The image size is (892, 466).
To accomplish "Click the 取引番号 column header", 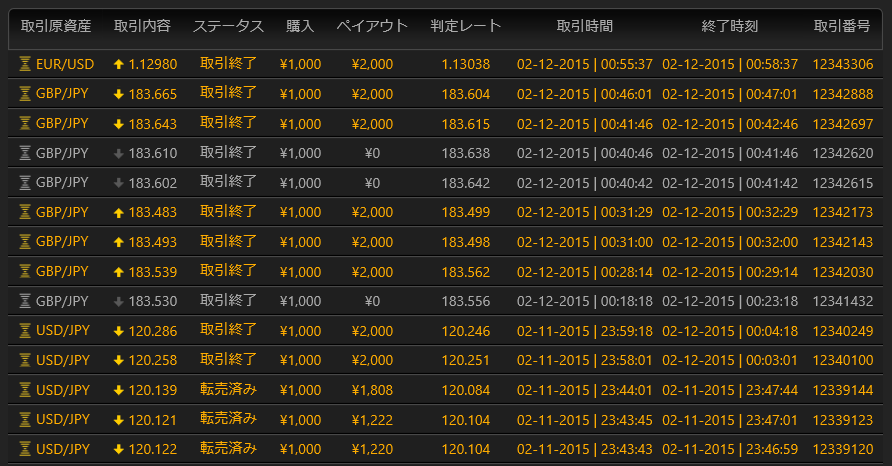I will 843,26.
